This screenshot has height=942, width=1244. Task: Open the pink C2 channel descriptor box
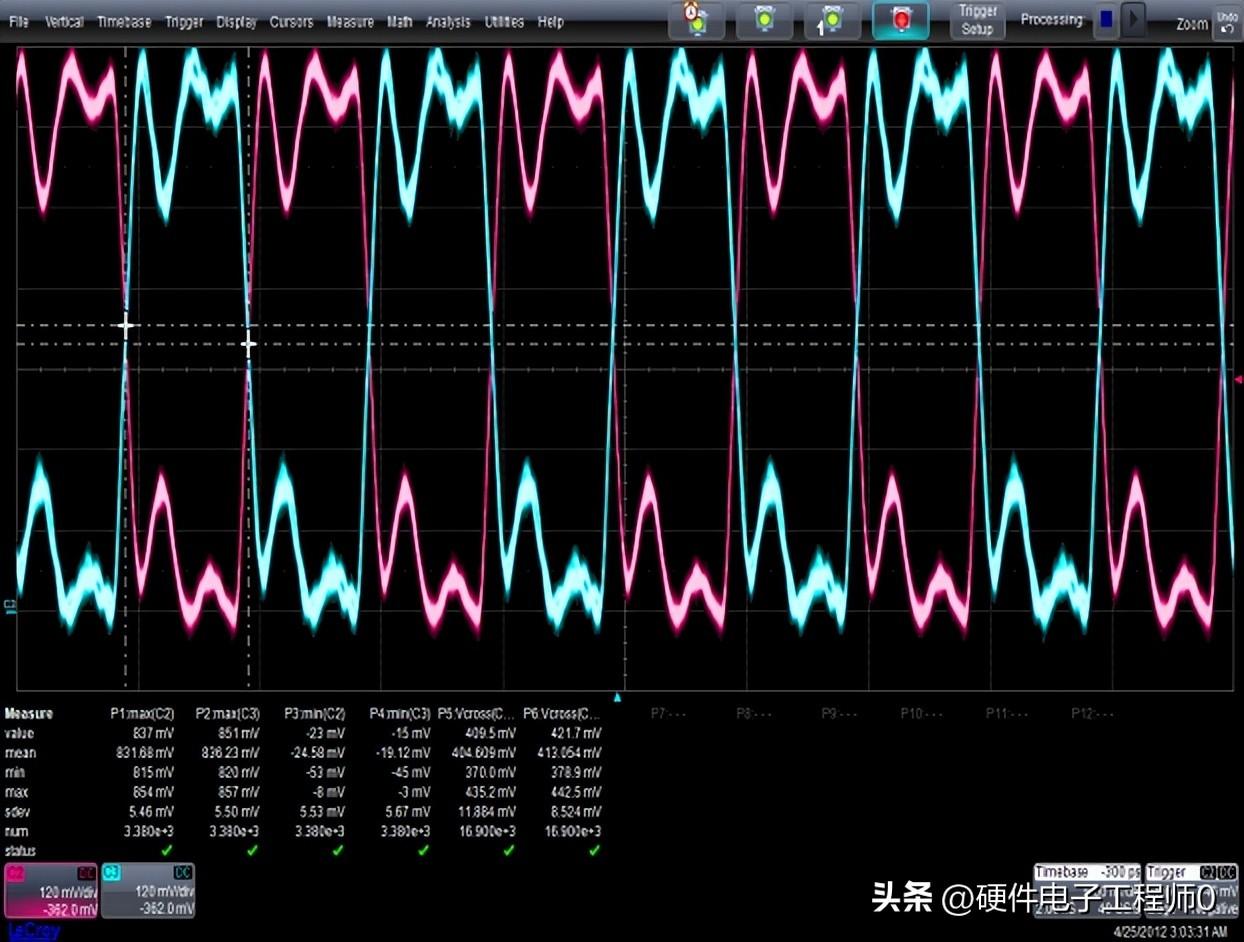click(50, 891)
